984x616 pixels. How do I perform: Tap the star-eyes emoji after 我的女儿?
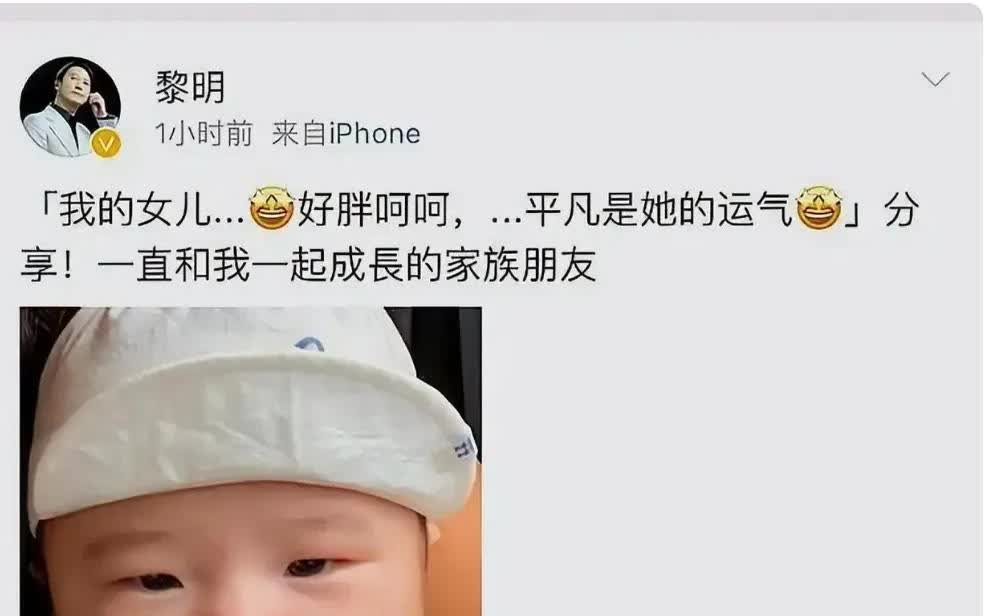point(272,208)
